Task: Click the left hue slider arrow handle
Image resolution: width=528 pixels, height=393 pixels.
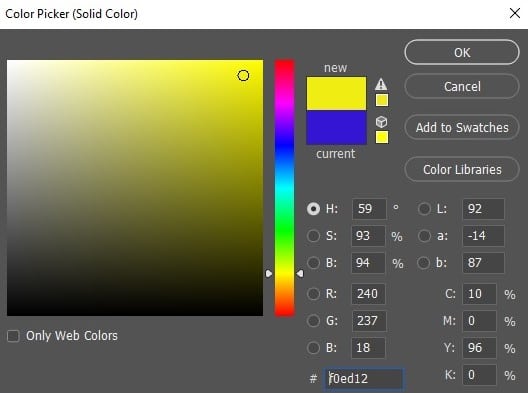Action: 268,273
